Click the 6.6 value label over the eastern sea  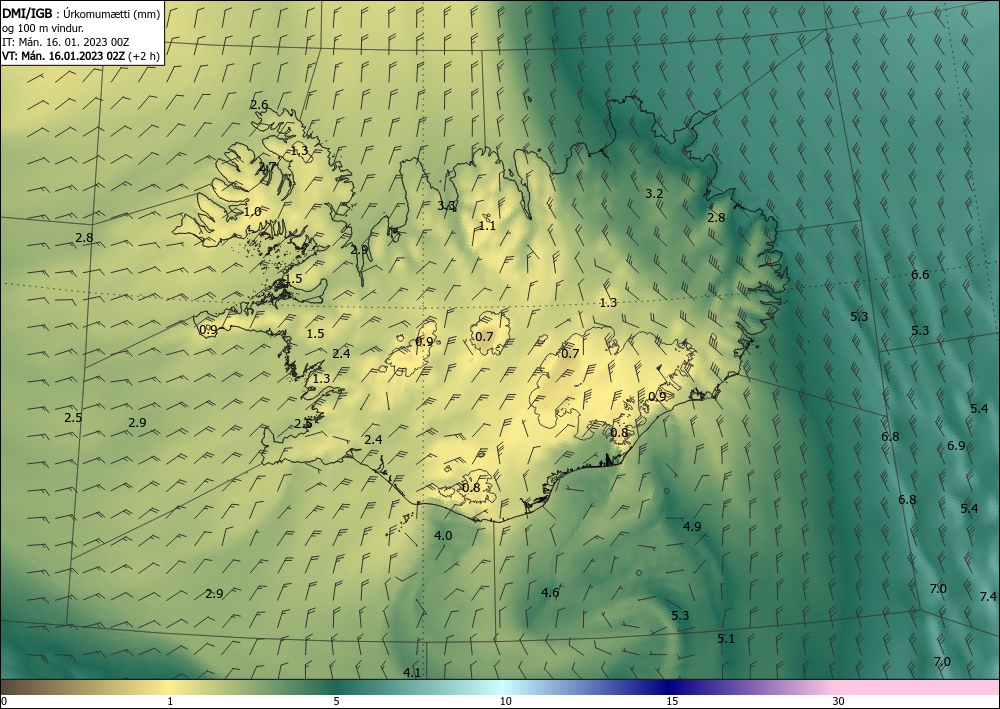click(920, 275)
